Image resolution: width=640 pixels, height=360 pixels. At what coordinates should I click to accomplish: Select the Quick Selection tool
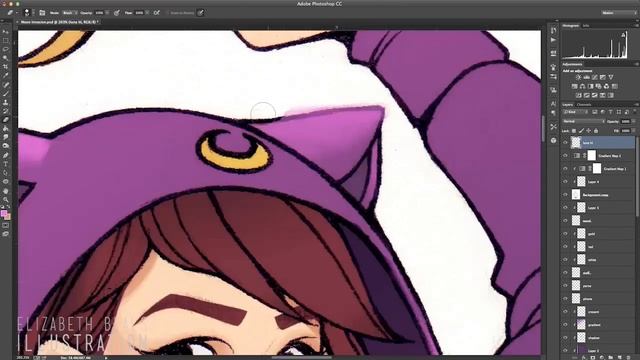pos(6,58)
